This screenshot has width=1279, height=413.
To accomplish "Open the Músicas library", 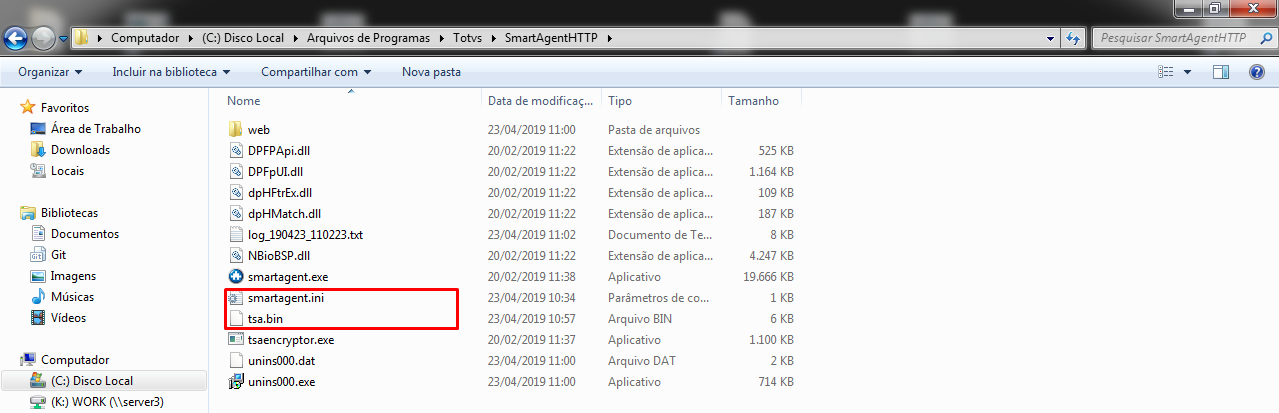I will pyautogui.click(x=62, y=297).
